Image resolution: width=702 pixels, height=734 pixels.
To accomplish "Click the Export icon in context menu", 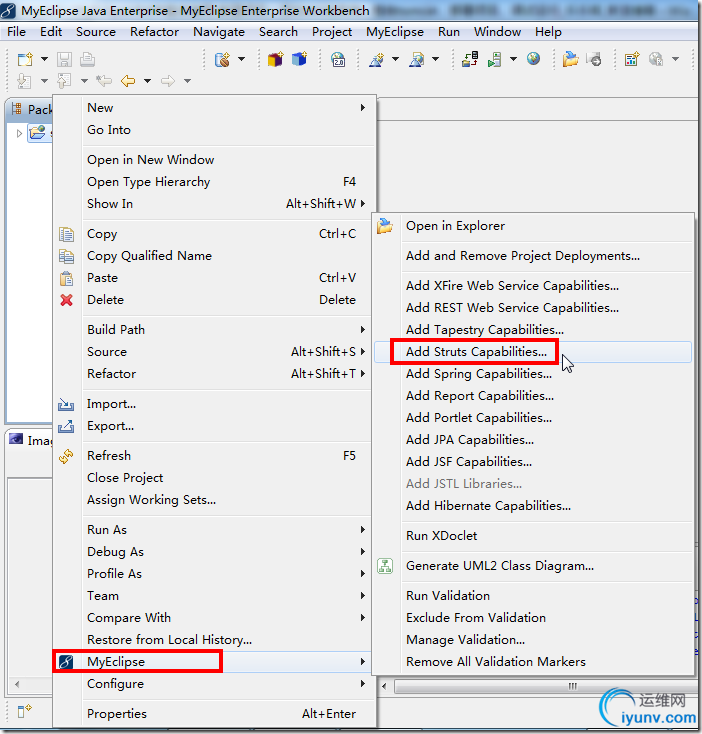I will click(66, 426).
